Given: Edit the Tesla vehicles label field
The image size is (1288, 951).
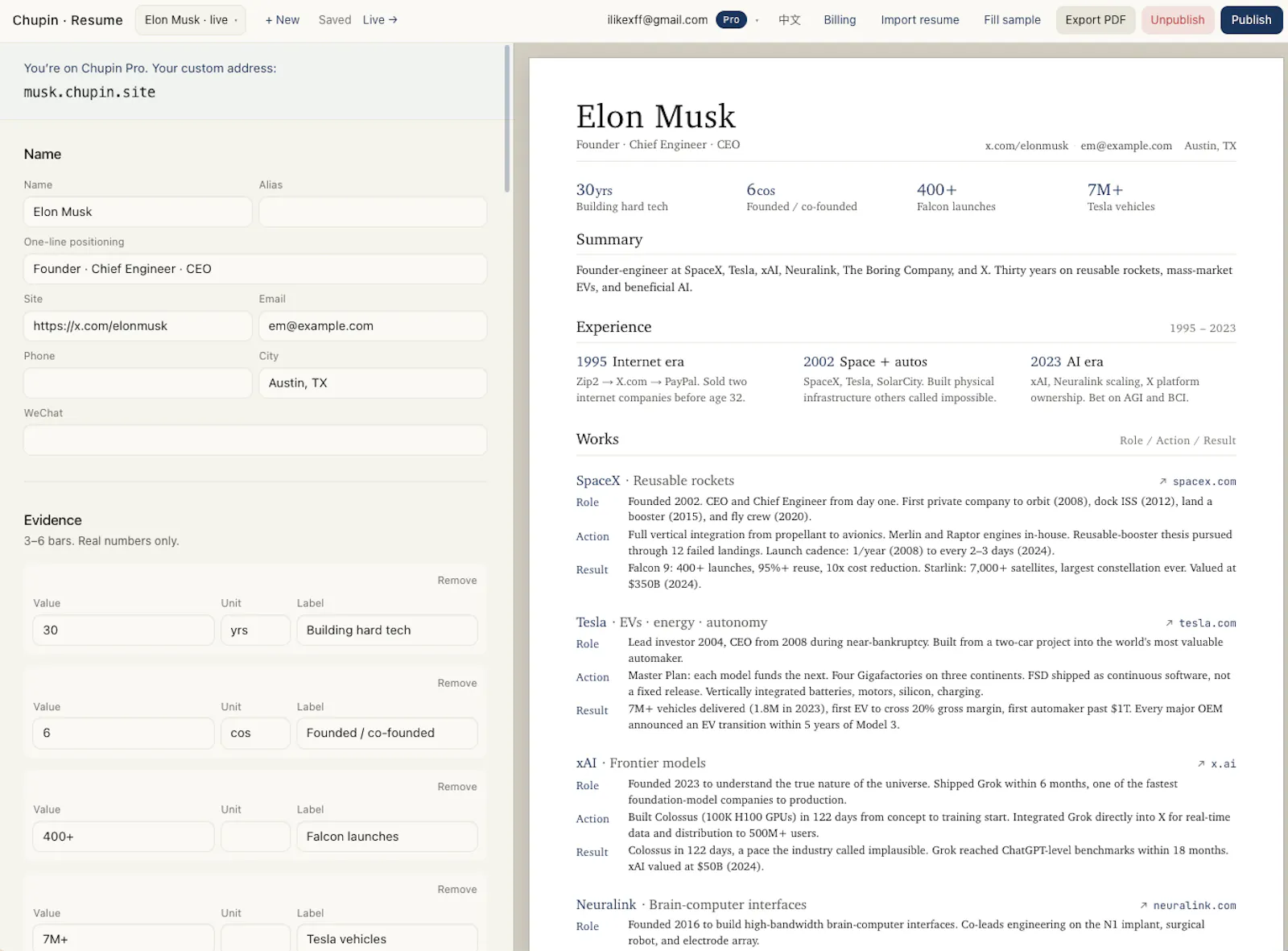Looking at the screenshot, I should click(x=387, y=938).
